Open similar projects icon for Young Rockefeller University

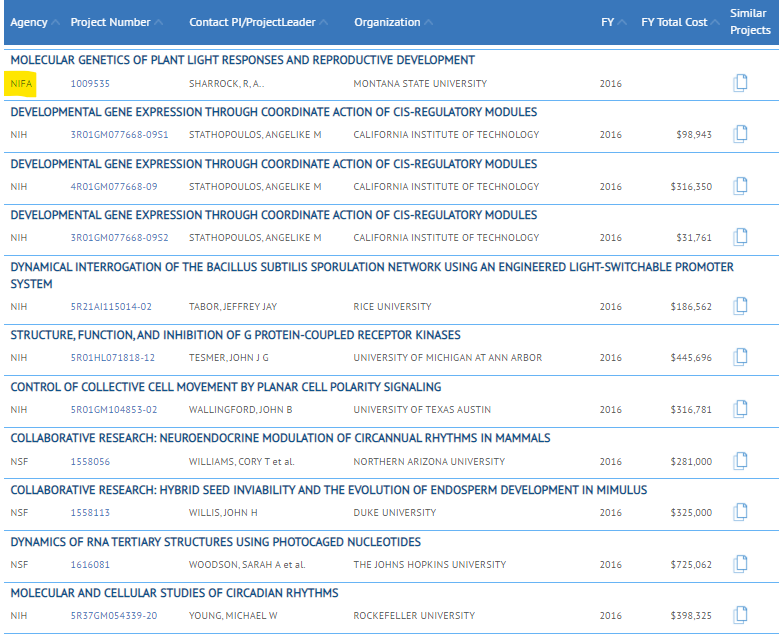pyautogui.click(x=740, y=615)
